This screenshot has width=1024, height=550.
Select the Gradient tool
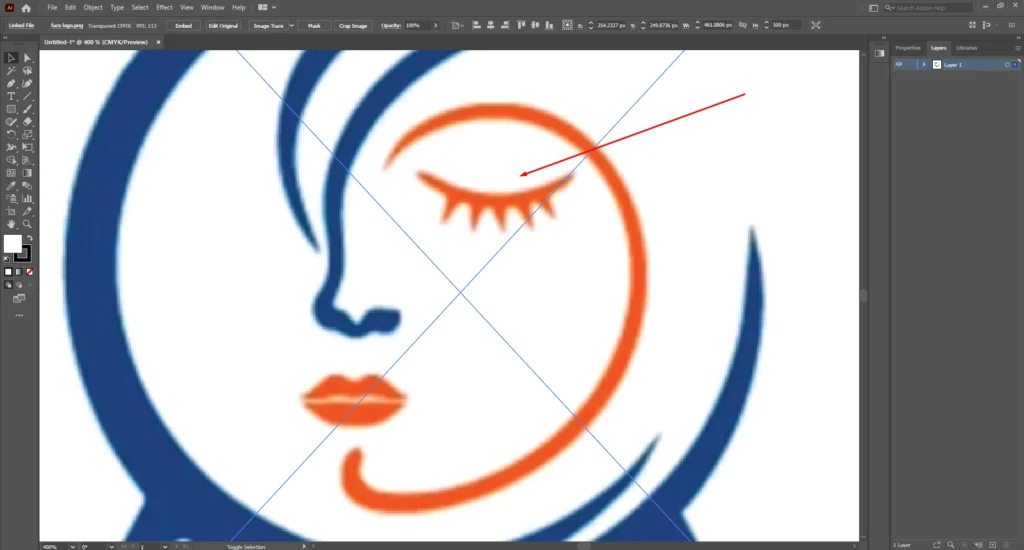27,173
